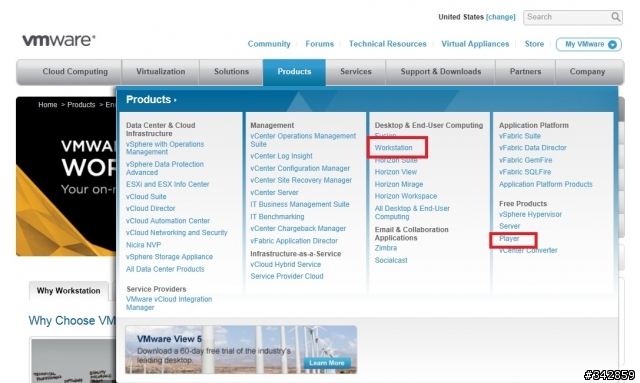The image size is (640, 383).
Task: Open Horizon View link
Action: 396,172
